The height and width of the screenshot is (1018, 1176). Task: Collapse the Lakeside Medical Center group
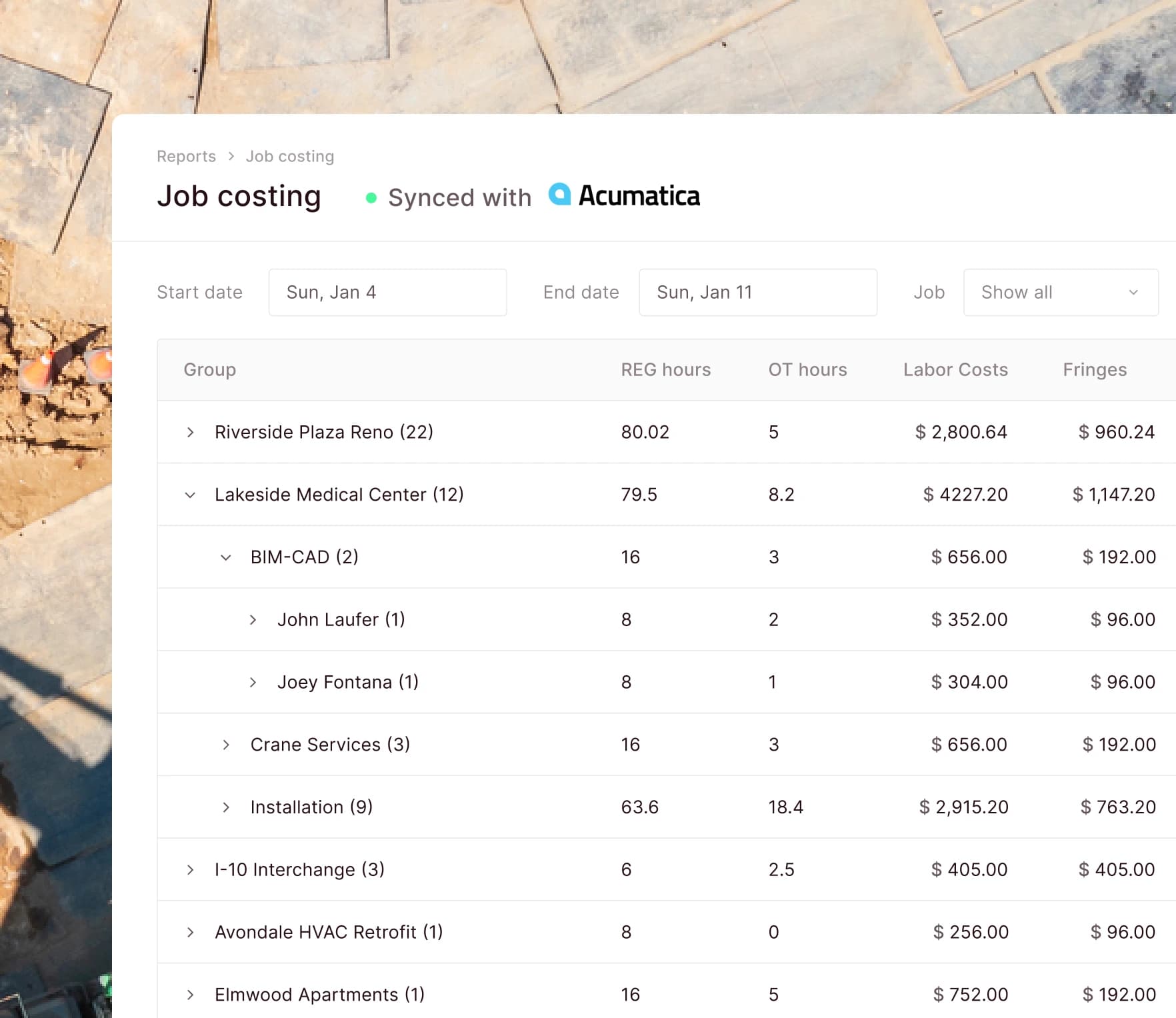tap(191, 495)
